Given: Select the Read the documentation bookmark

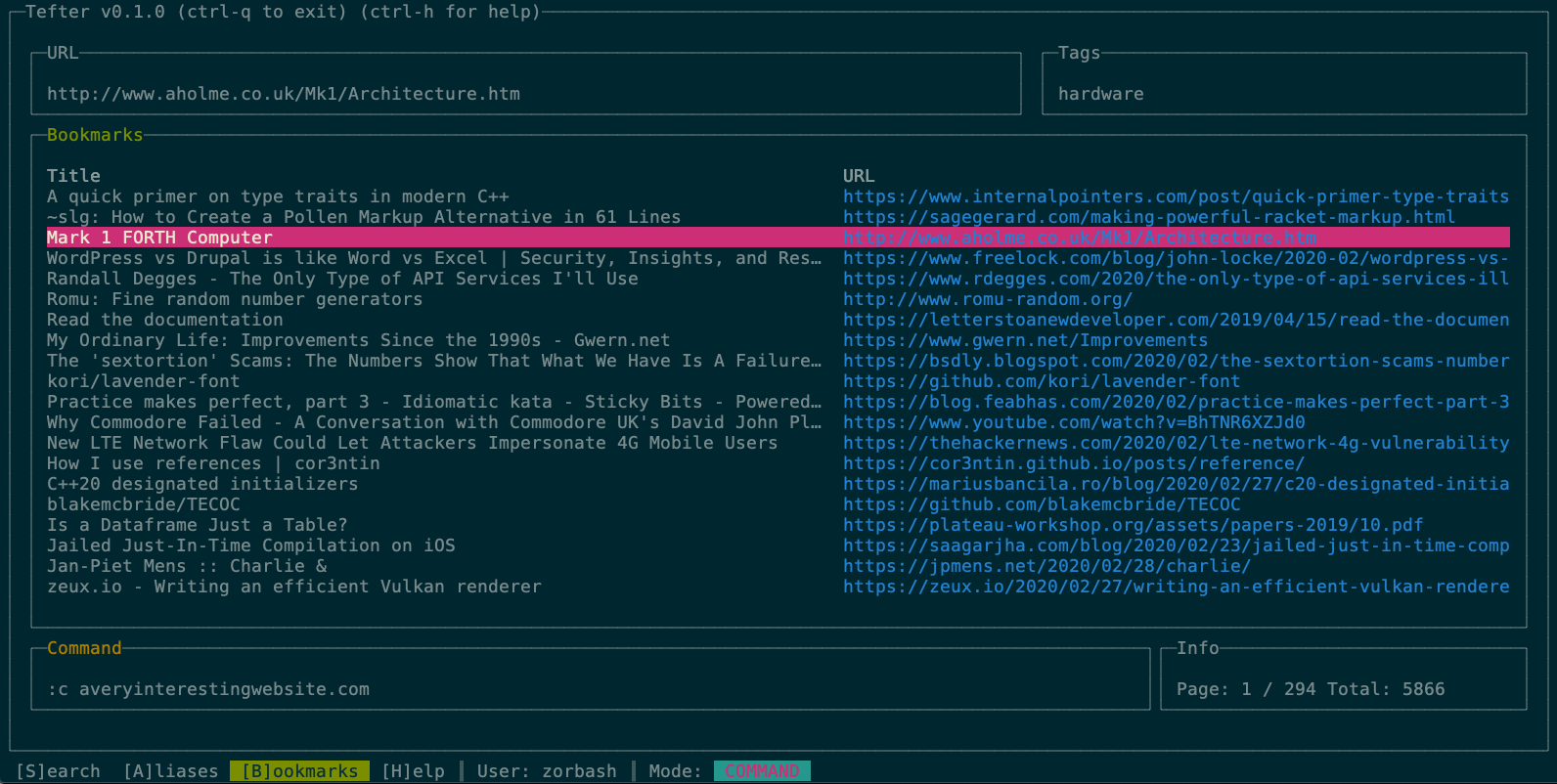Looking at the screenshot, I should coord(165,320).
